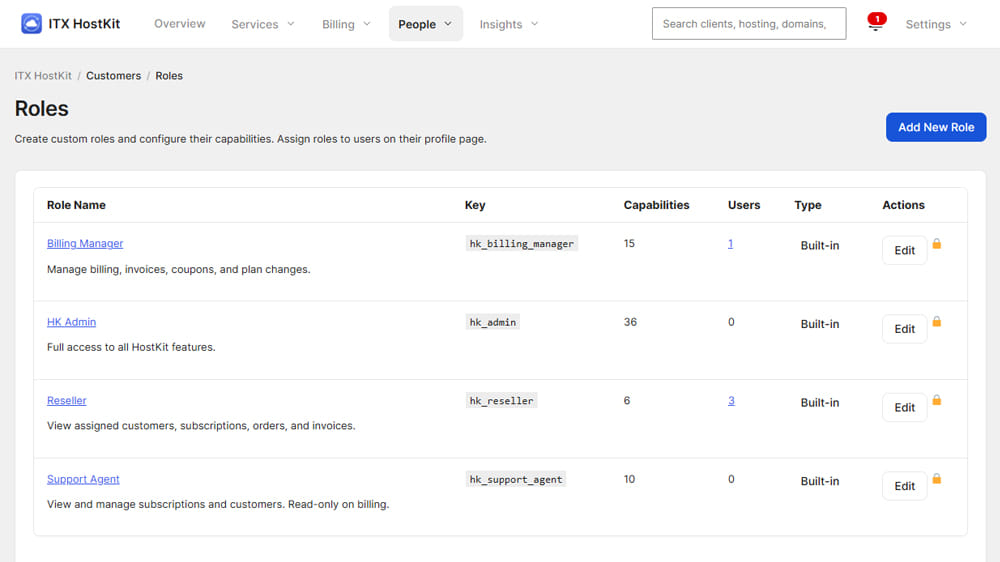Expand the Services menu chevron
The width and height of the screenshot is (1000, 562).
pyautogui.click(x=291, y=24)
